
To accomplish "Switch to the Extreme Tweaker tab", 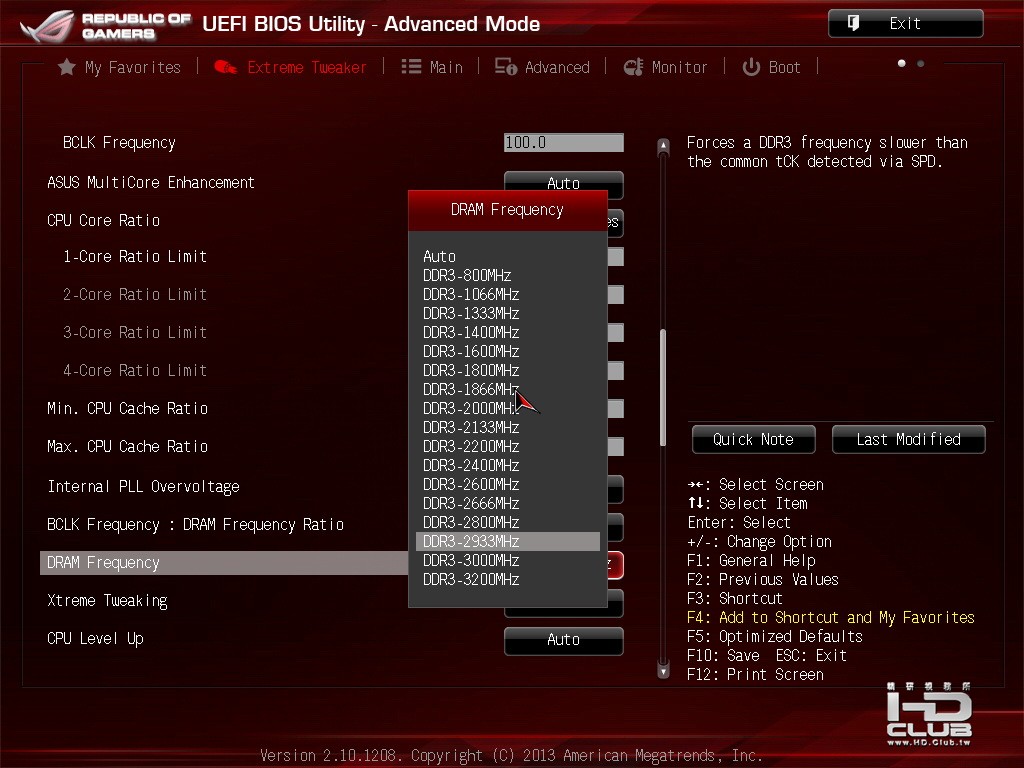I will (291, 67).
